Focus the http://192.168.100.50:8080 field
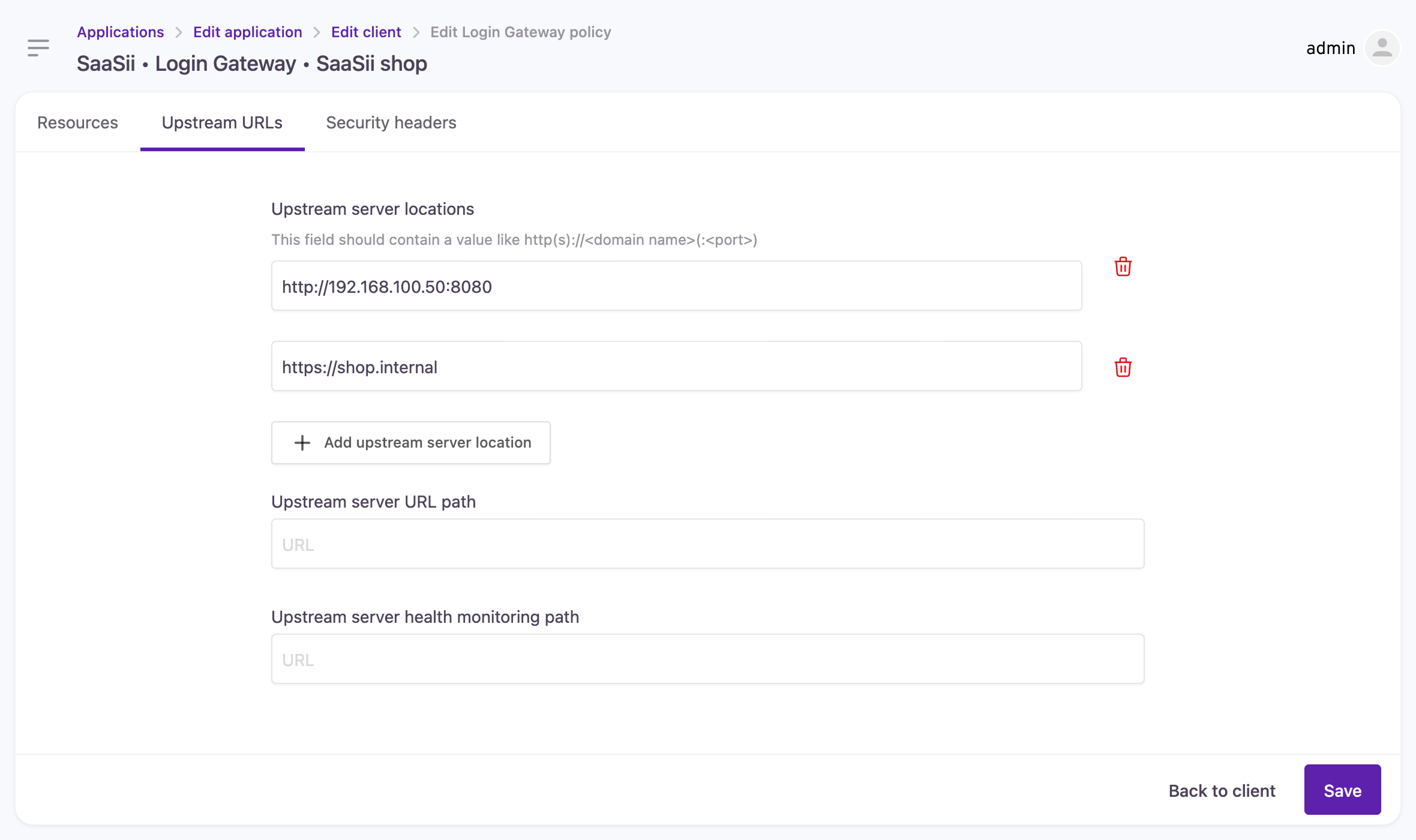Image resolution: width=1416 pixels, height=840 pixels. (676, 286)
